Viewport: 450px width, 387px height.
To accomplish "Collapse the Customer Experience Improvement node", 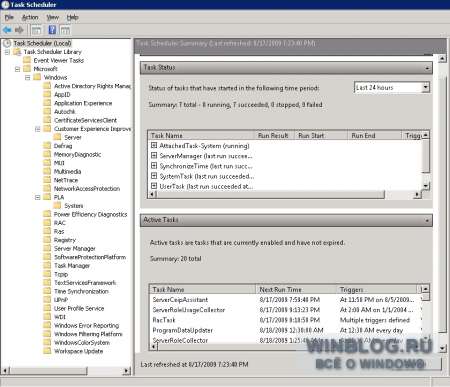I will pos(38,129).
